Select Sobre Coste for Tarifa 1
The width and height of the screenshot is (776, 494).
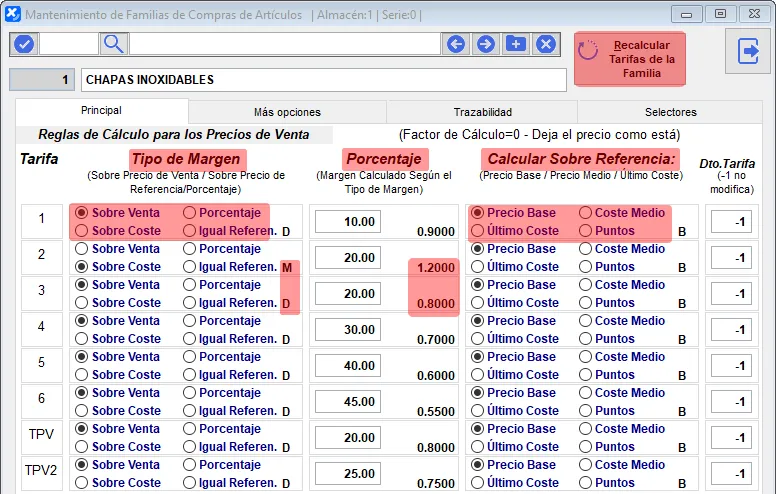(x=82, y=231)
